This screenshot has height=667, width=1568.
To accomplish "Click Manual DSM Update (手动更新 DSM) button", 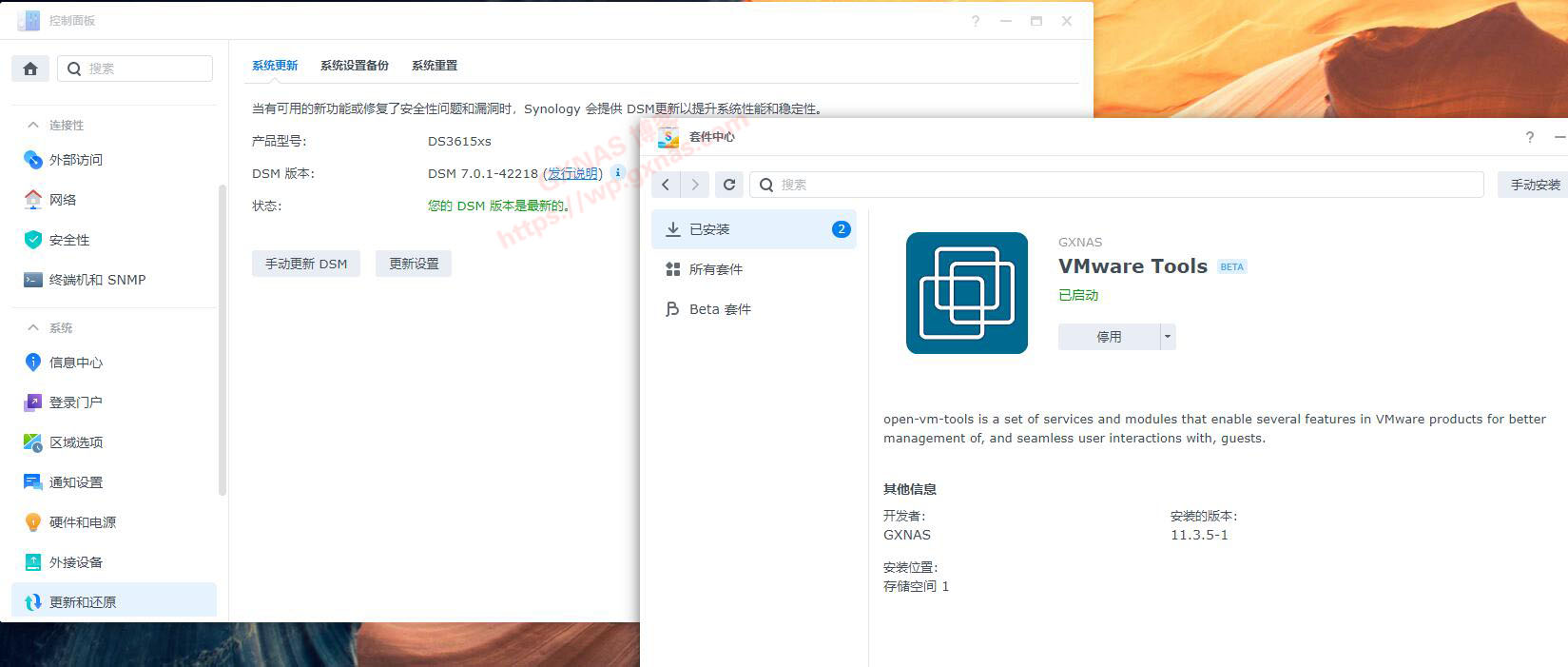I will 306,264.
